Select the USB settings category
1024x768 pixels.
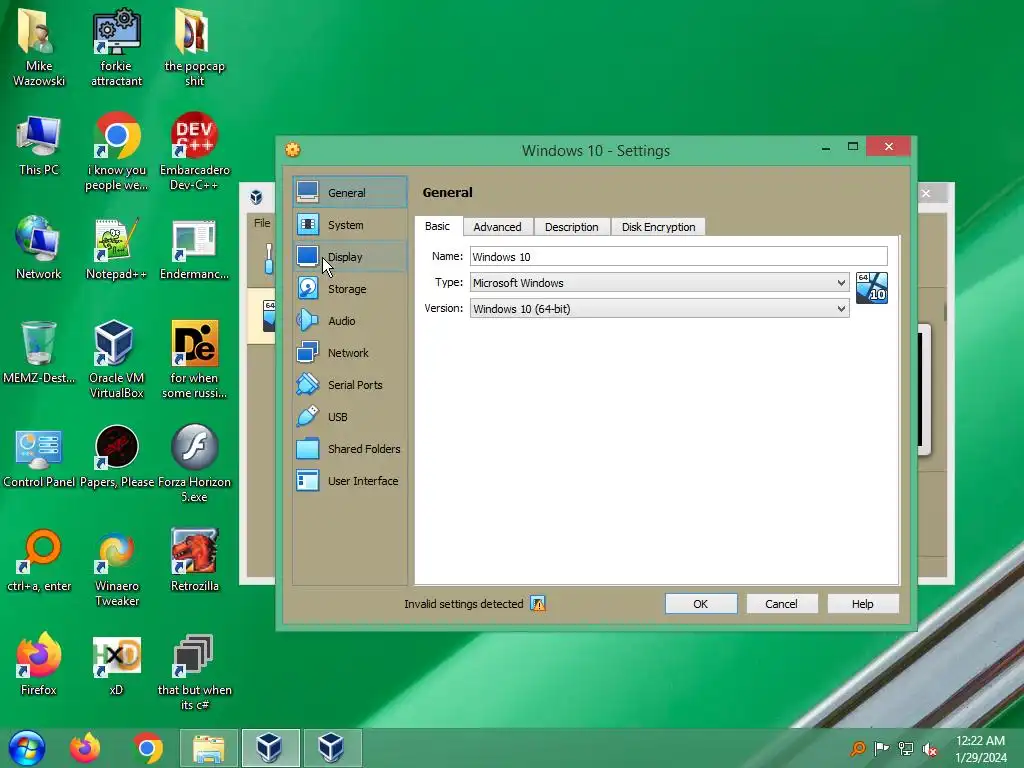[350, 417]
